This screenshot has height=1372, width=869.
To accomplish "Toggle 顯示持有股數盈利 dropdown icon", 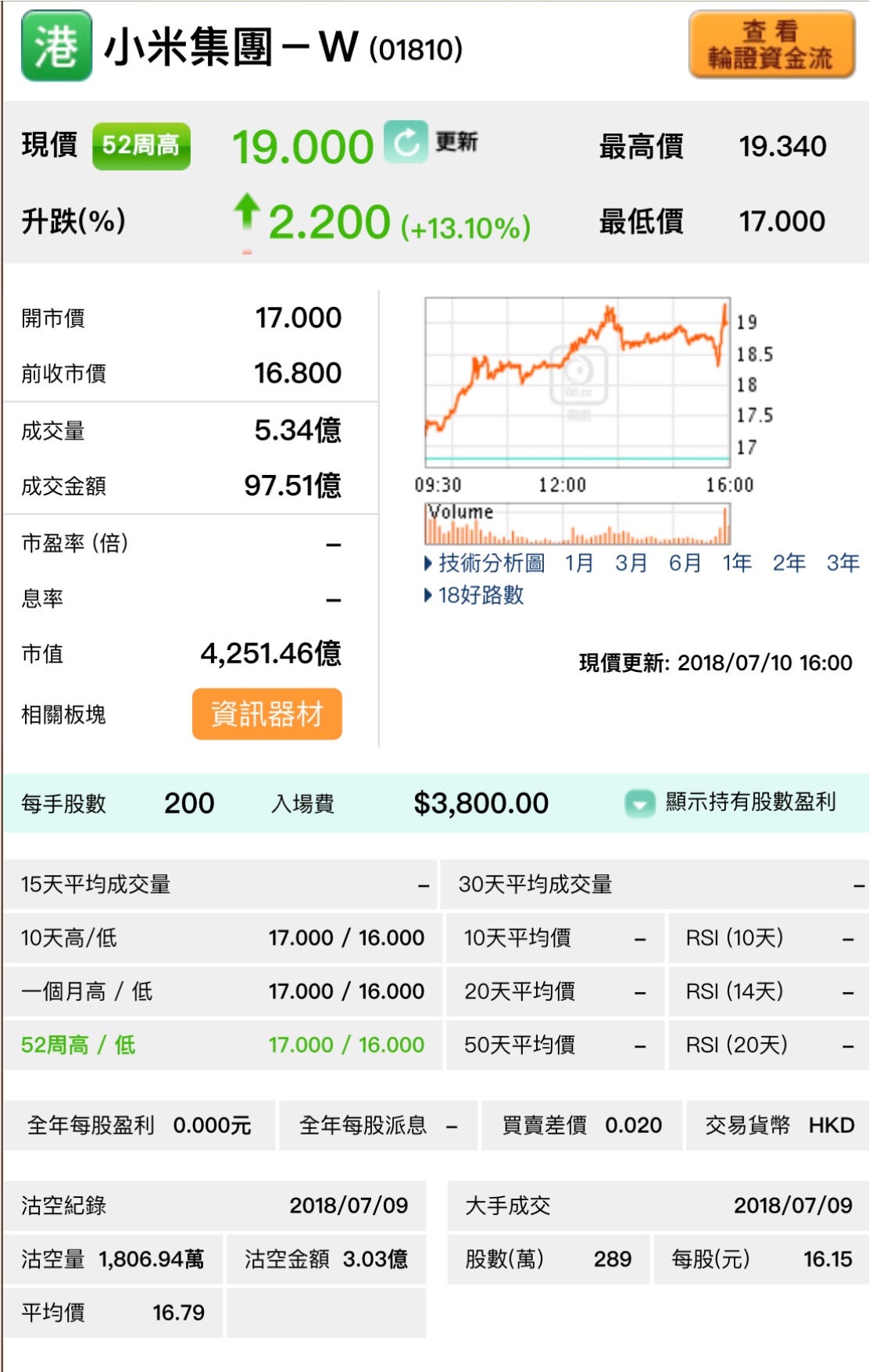I will tap(639, 802).
